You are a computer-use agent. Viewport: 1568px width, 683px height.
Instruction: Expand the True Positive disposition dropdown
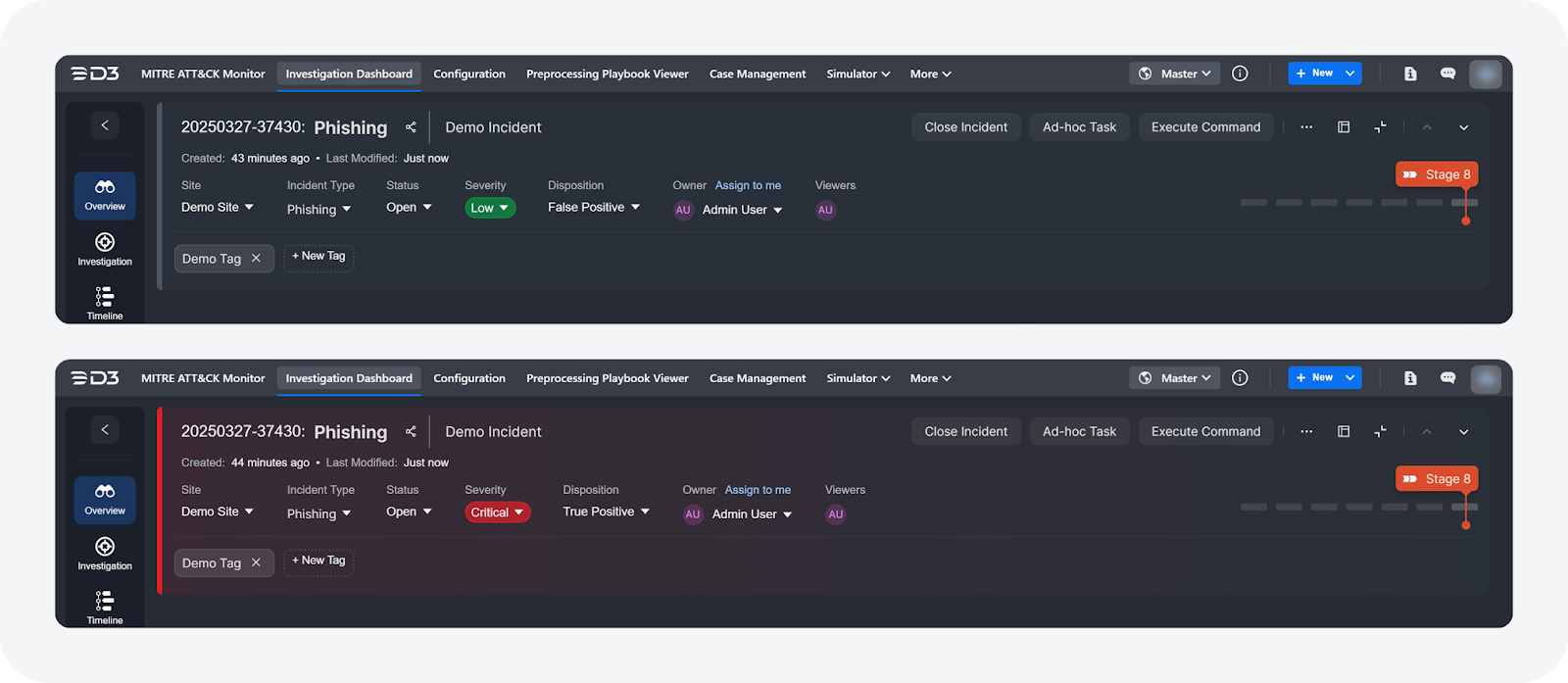(606, 512)
